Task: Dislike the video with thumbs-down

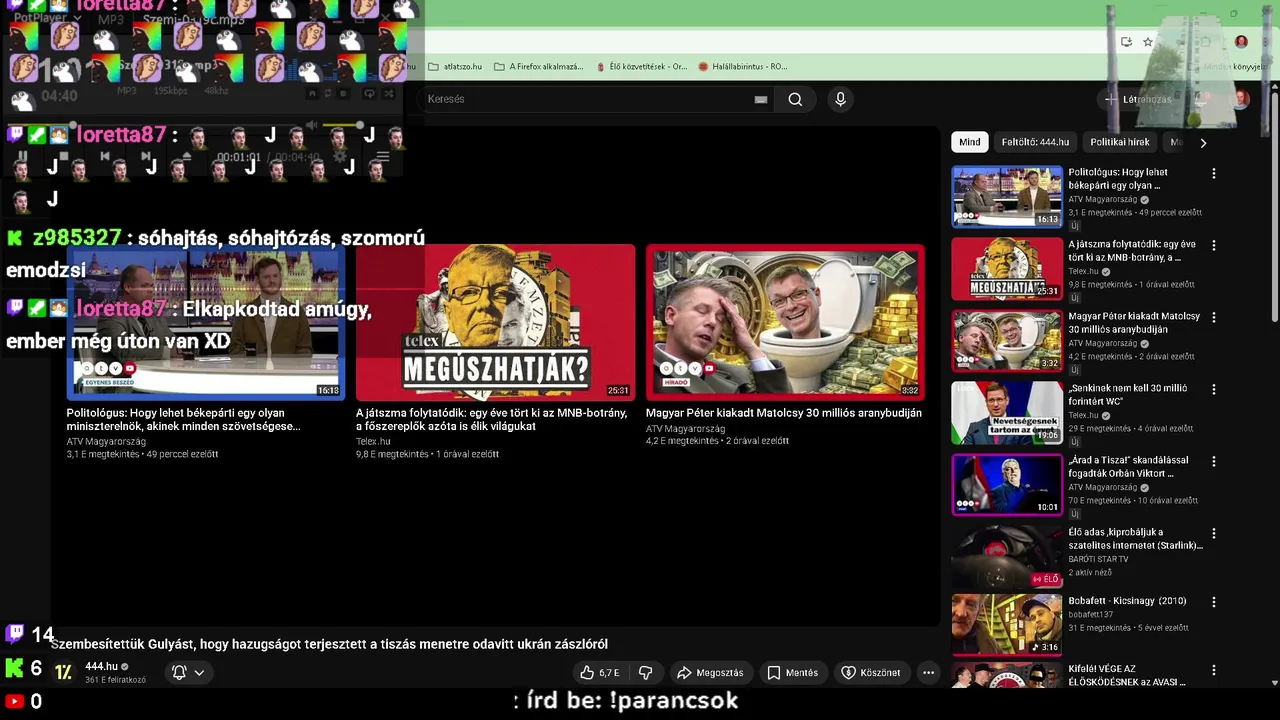Action: [645, 673]
